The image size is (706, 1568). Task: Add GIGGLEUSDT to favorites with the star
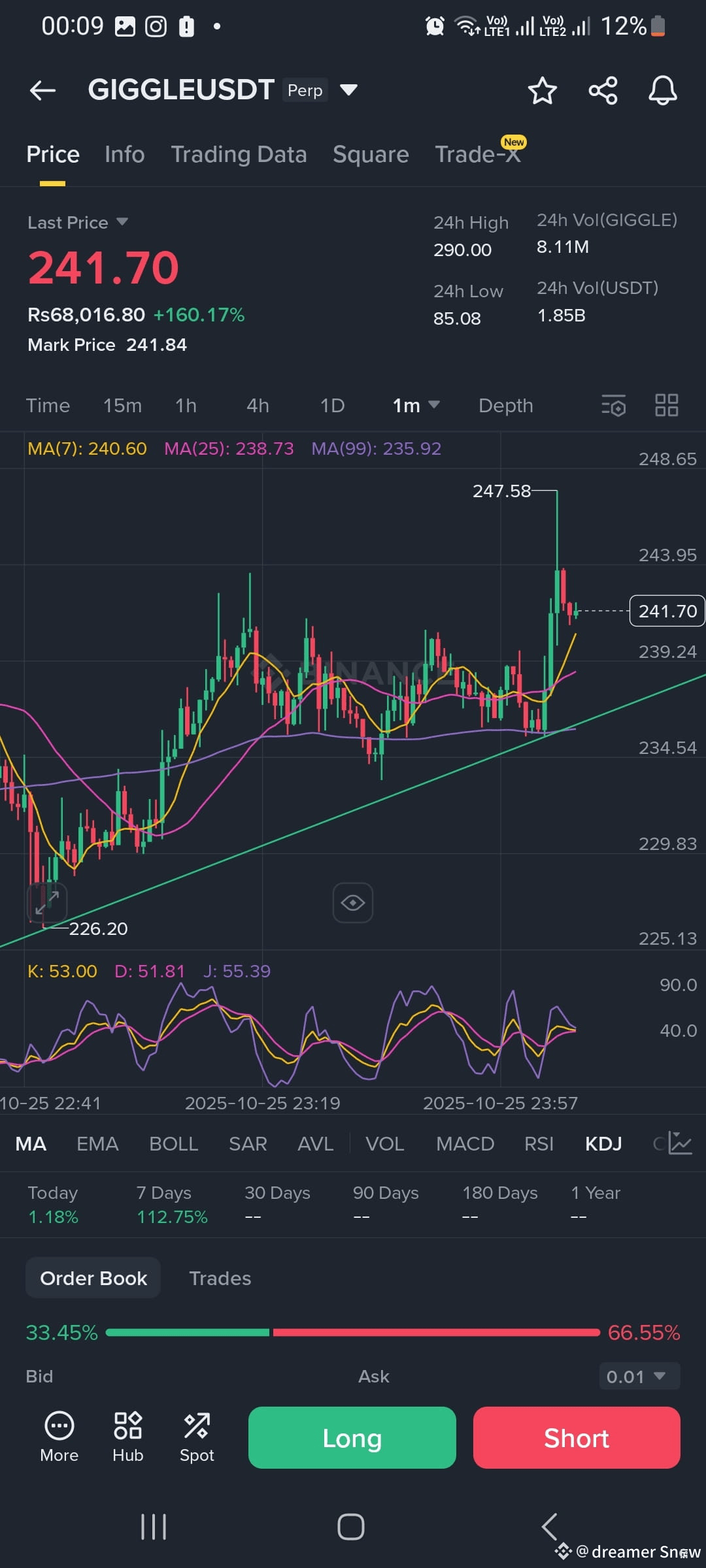tap(542, 90)
